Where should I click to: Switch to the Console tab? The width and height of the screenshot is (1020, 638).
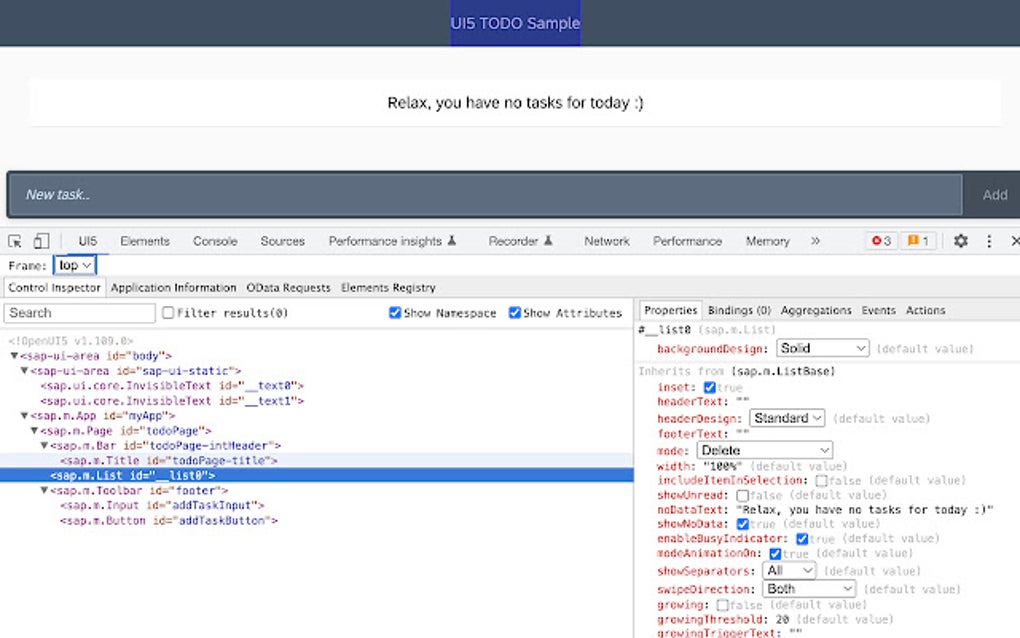(x=214, y=240)
